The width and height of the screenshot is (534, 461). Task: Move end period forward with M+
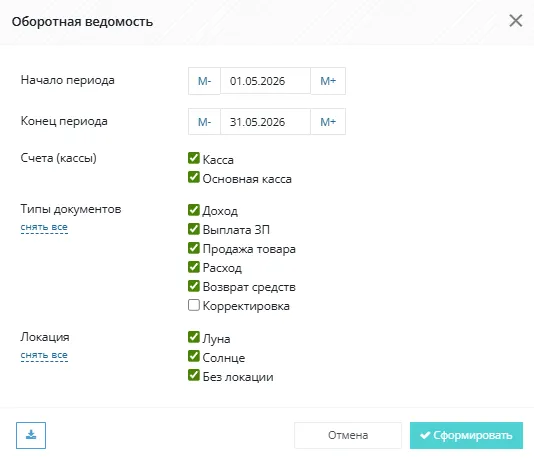[328, 122]
